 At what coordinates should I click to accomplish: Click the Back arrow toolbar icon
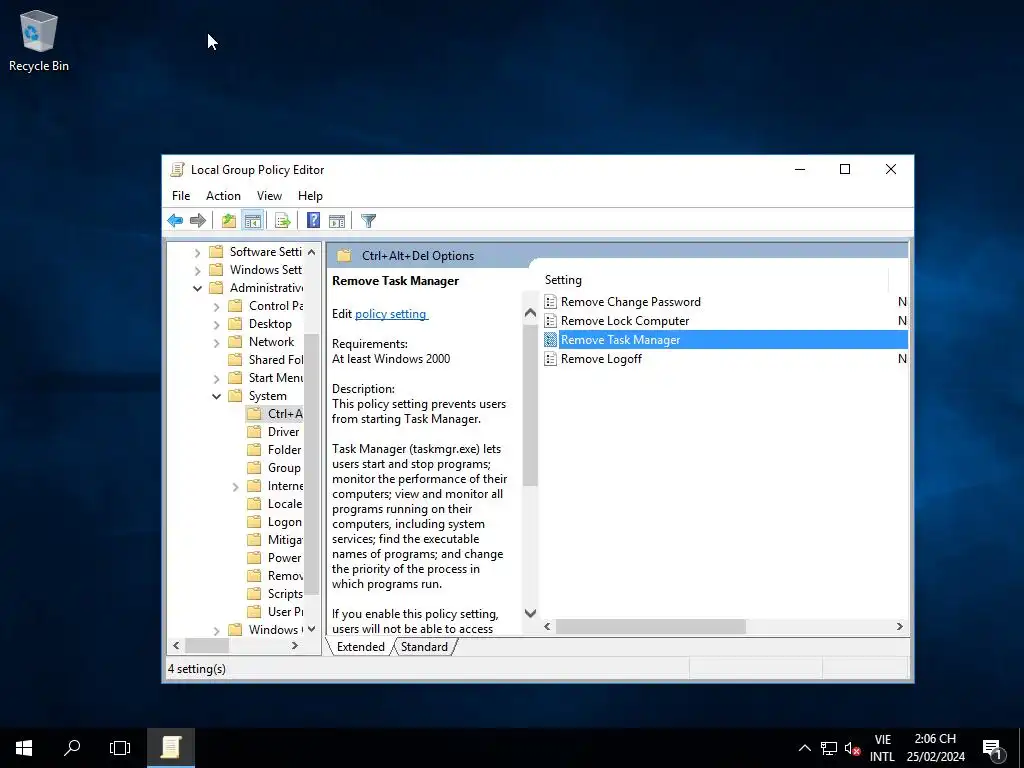point(175,221)
